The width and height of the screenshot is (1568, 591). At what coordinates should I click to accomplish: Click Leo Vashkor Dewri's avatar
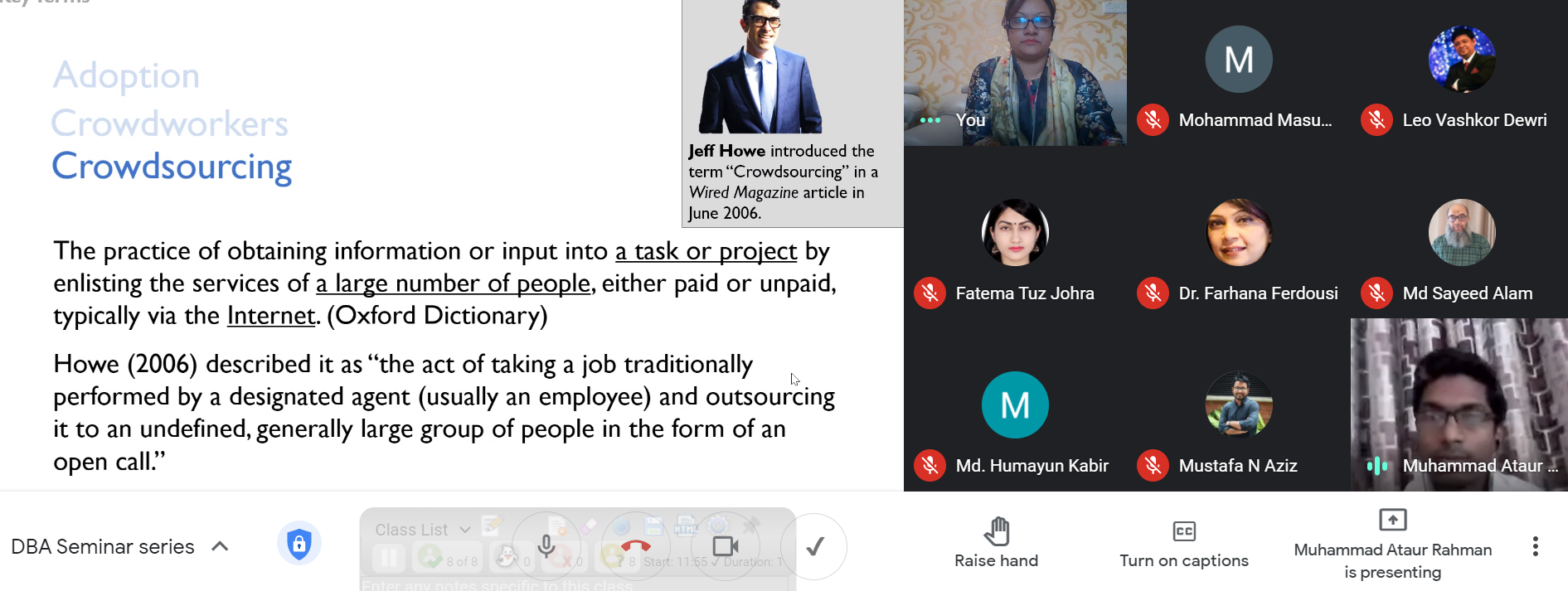[1462, 59]
